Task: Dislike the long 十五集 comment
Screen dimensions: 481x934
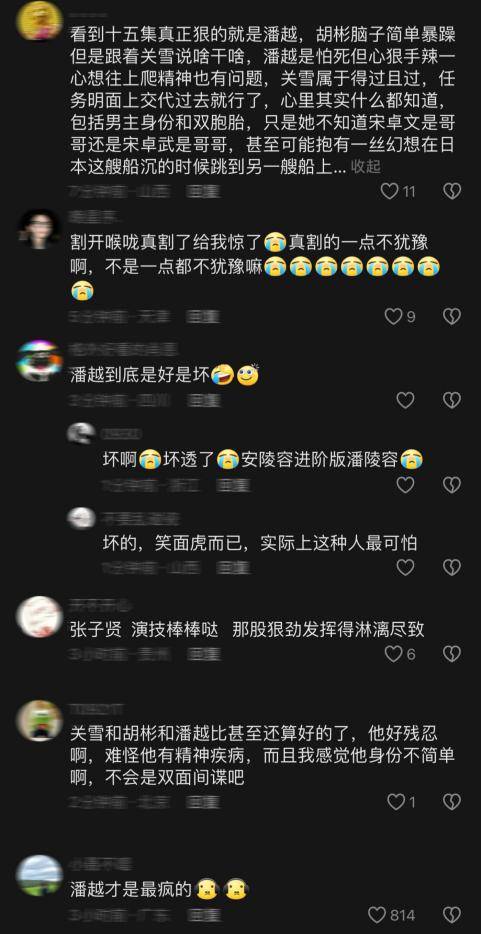Action: tap(452, 191)
